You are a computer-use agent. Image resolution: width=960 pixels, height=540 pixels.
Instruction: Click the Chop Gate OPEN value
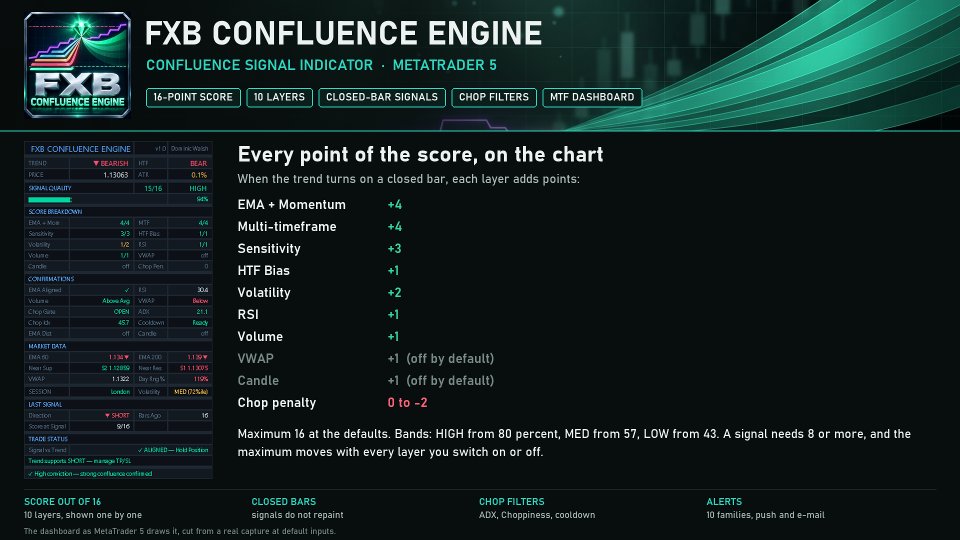pyautogui.click(x=122, y=312)
